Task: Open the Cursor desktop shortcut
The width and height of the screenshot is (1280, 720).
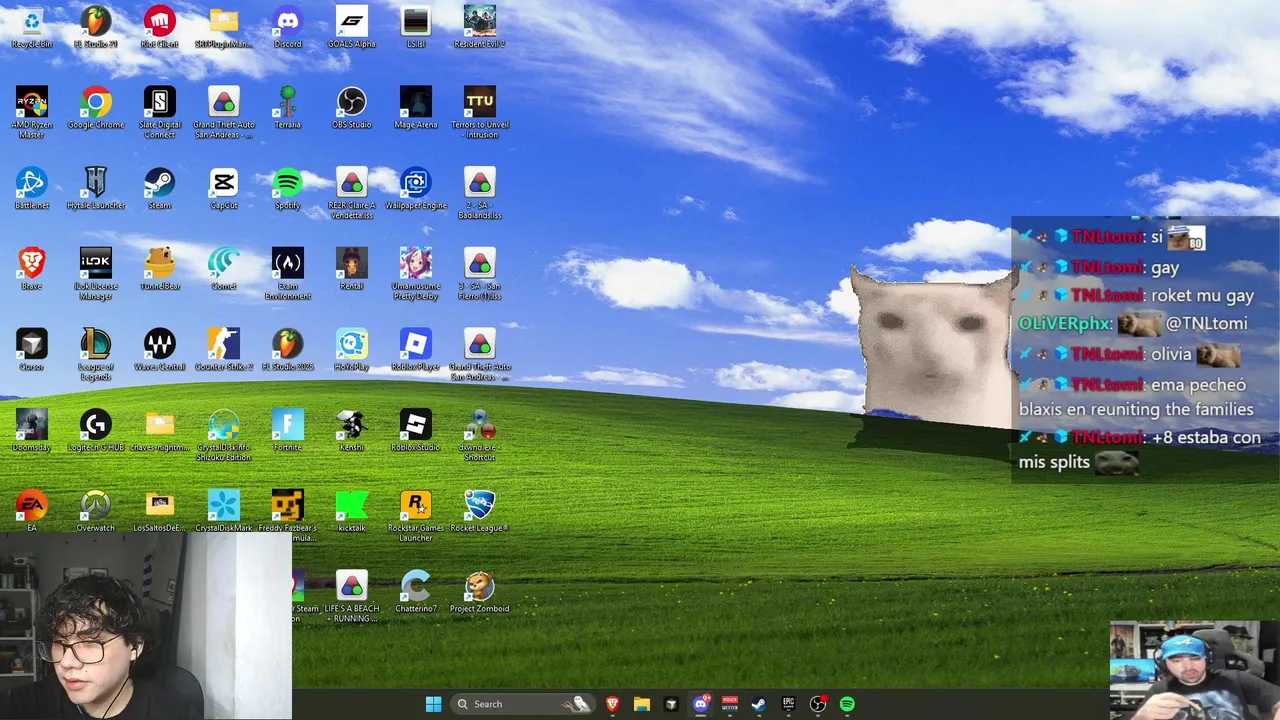Action: tap(32, 350)
